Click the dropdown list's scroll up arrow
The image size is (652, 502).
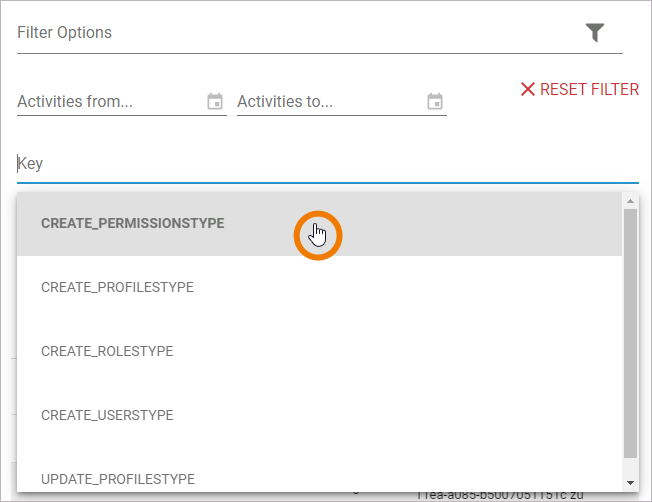click(x=630, y=201)
